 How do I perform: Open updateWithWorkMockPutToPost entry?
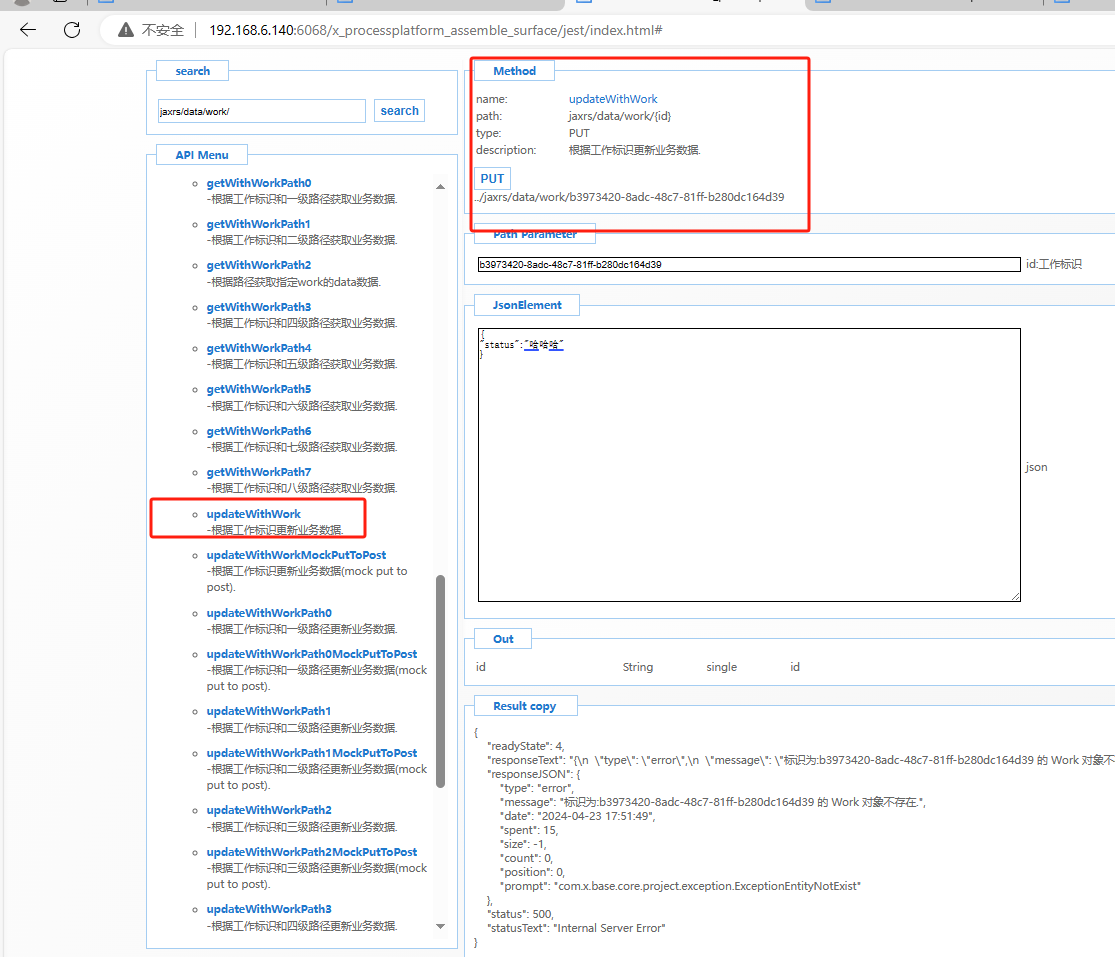pos(297,555)
